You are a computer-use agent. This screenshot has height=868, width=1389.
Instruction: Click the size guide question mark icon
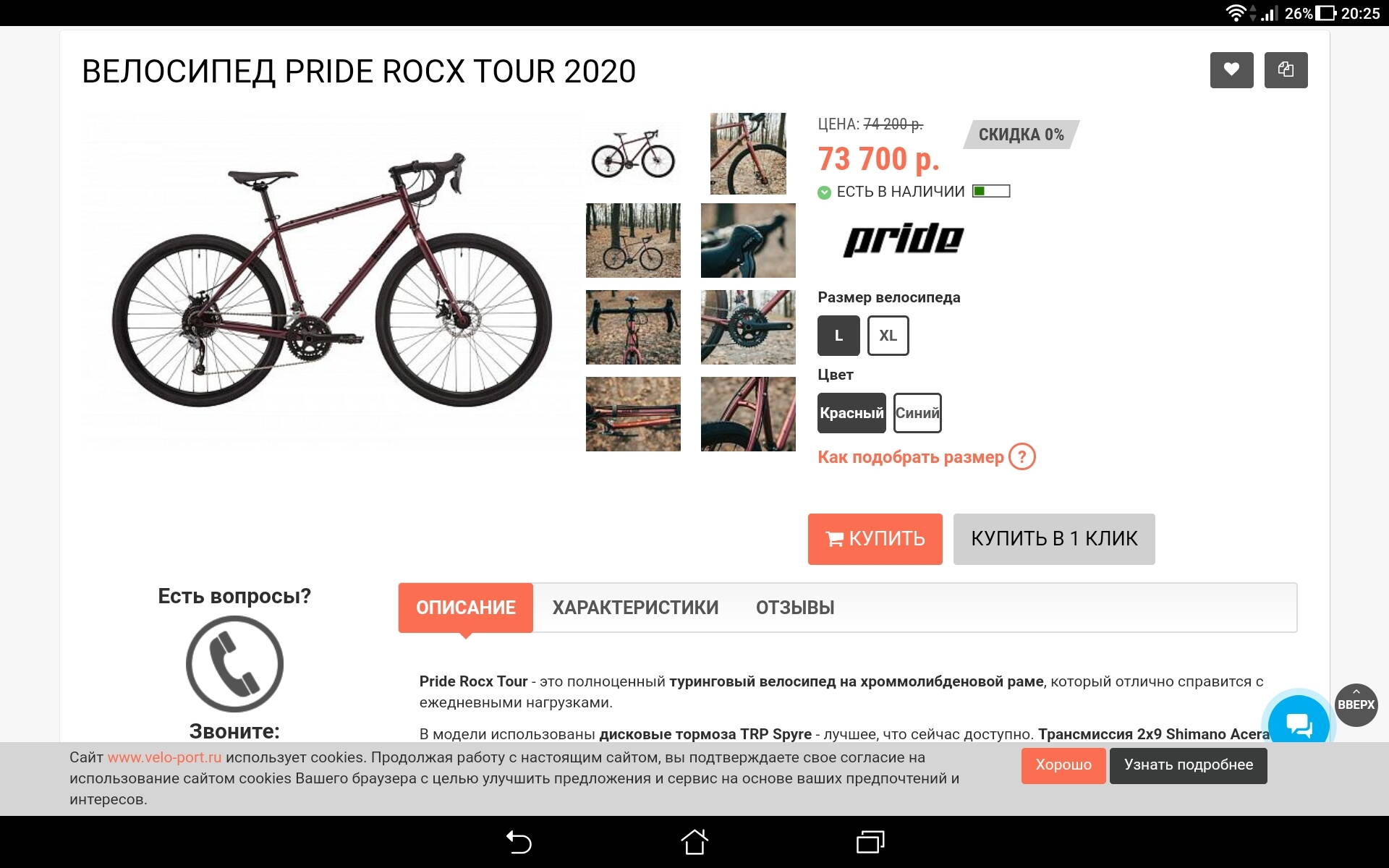pos(1022,456)
